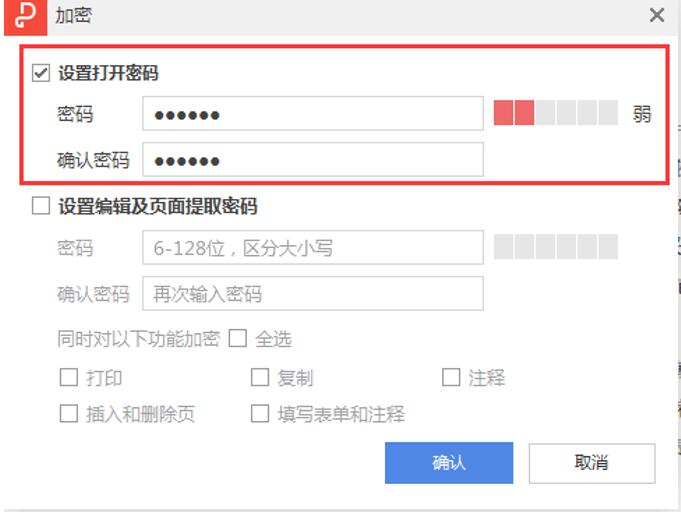Viewport: 681px width, 512px height.
Task: Click the open password 密码 field
Action: click(313, 113)
